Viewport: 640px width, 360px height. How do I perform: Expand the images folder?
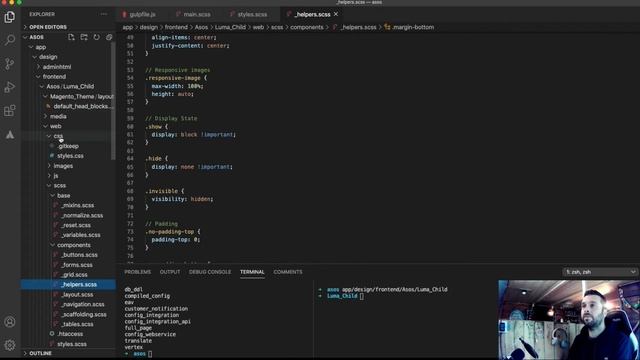click(x=68, y=166)
